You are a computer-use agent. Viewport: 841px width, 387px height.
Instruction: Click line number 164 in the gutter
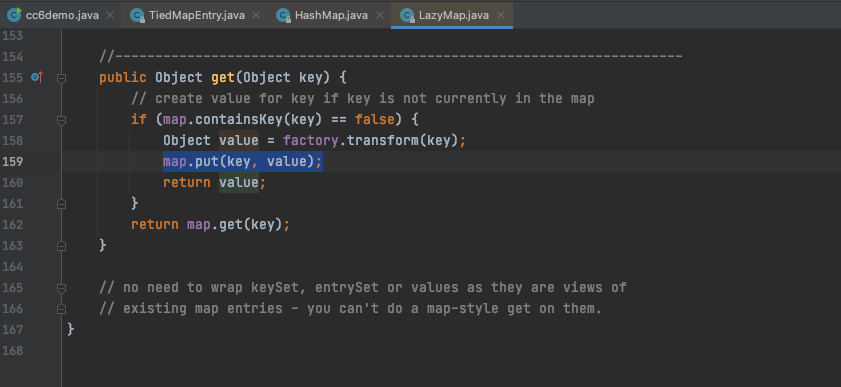click(12, 266)
